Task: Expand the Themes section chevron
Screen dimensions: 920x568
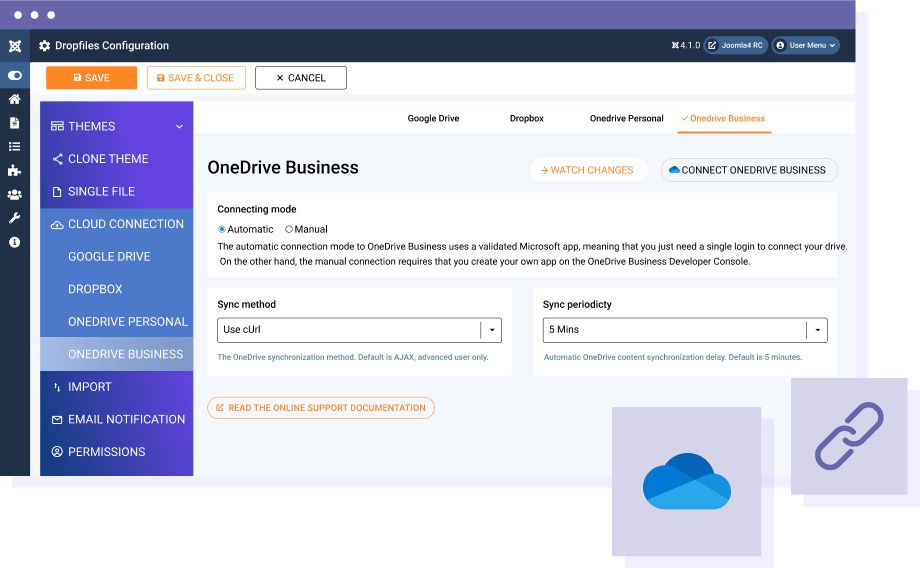Action: (x=179, y=127)
